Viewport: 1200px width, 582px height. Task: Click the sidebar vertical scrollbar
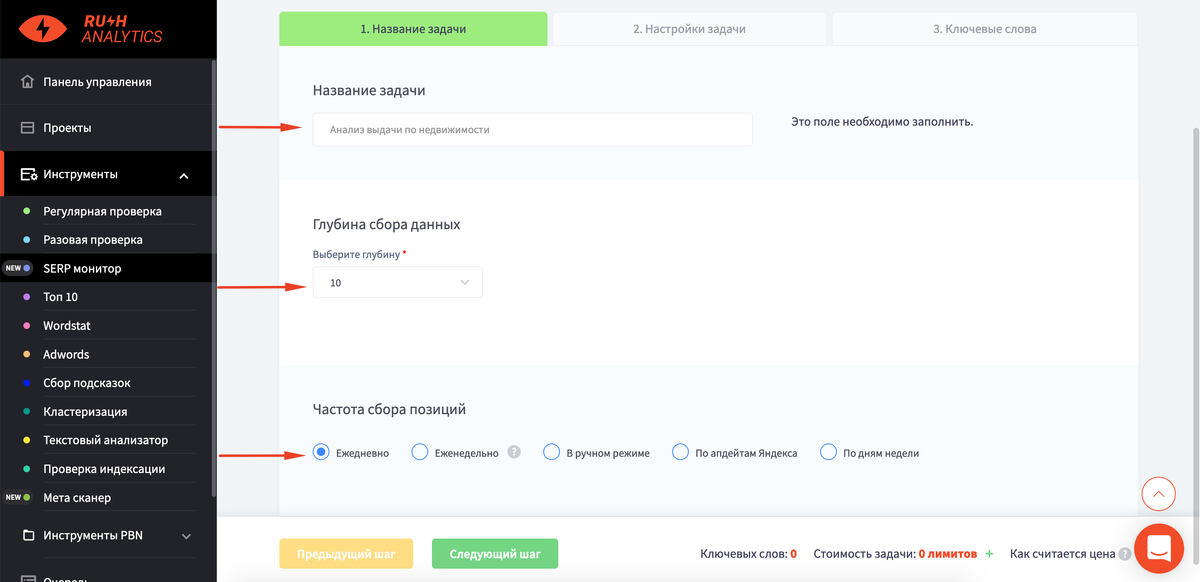point(214,277)
